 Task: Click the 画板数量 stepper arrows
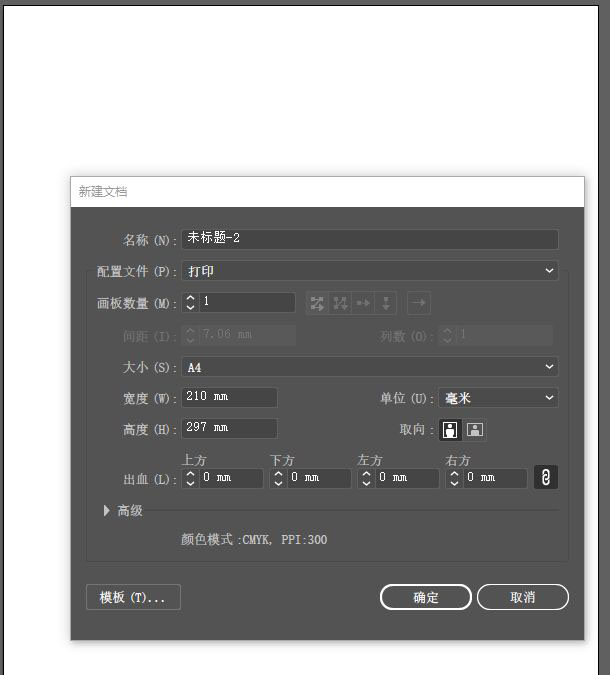[190, 302]
